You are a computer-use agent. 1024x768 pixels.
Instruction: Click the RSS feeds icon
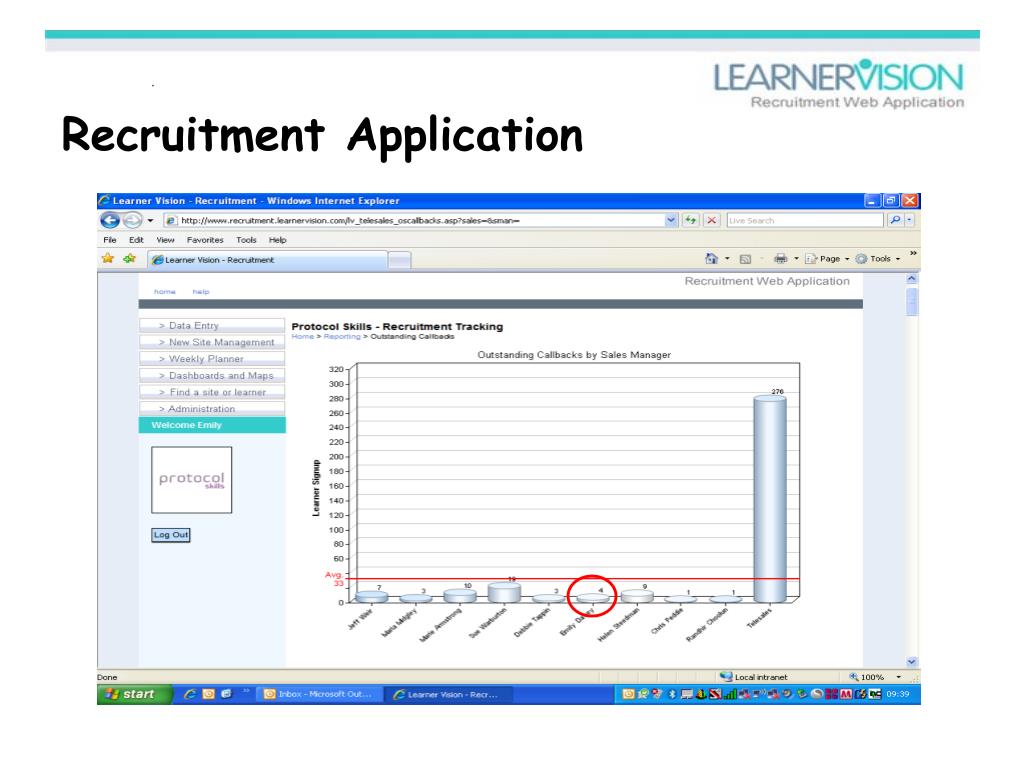click(745, 259)
